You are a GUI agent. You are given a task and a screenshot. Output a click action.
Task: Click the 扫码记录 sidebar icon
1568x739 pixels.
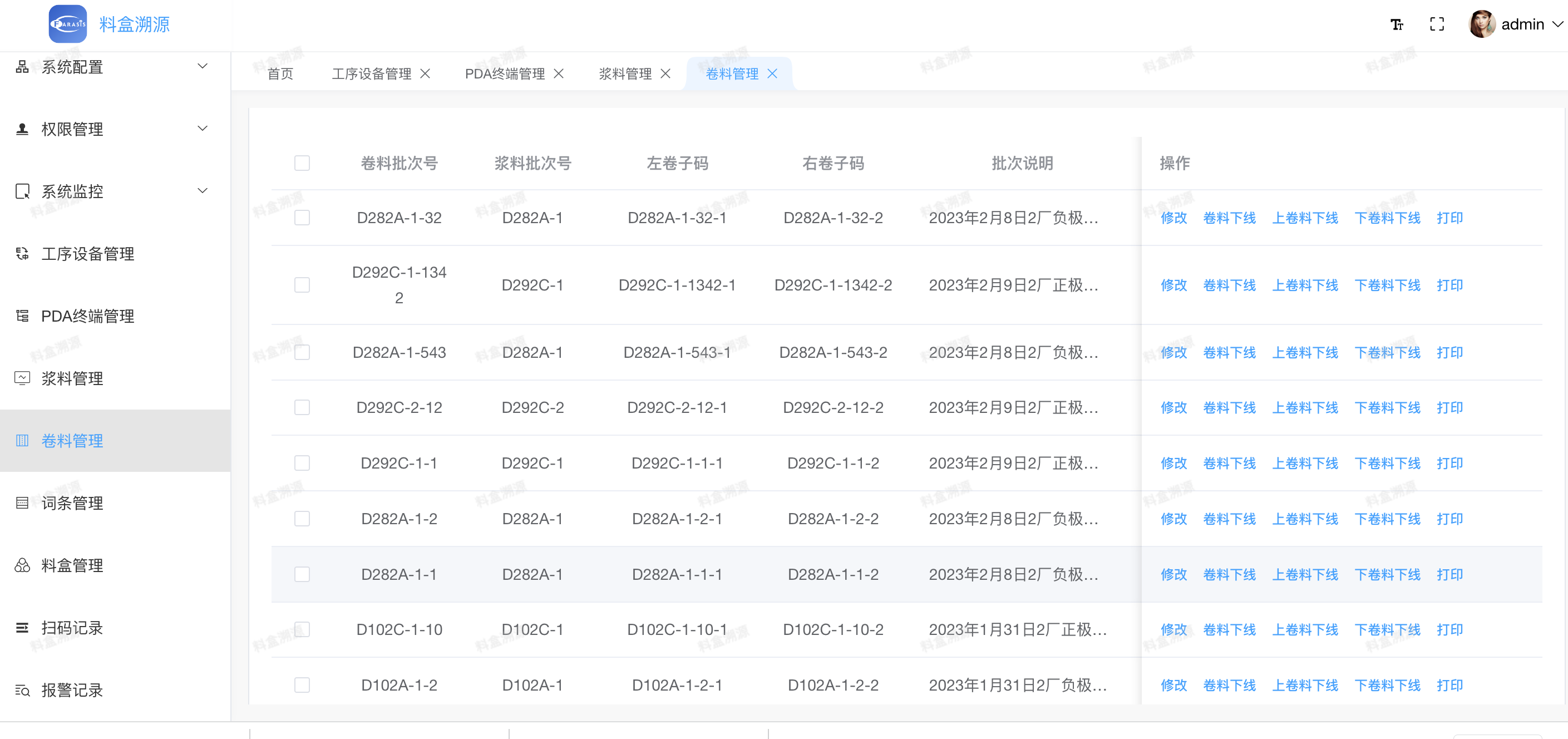(22, 628)
